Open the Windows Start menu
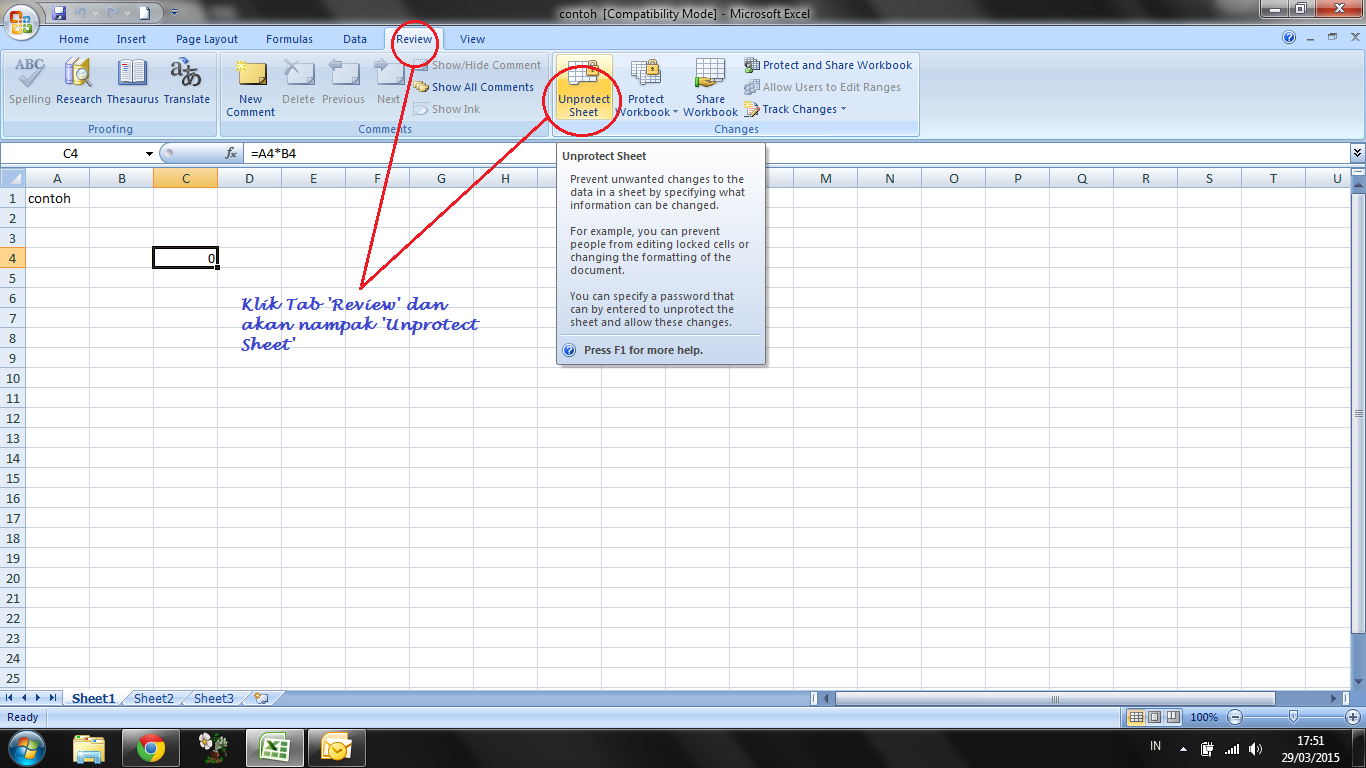The image size is (1366, 768). [x=25, y=747]
